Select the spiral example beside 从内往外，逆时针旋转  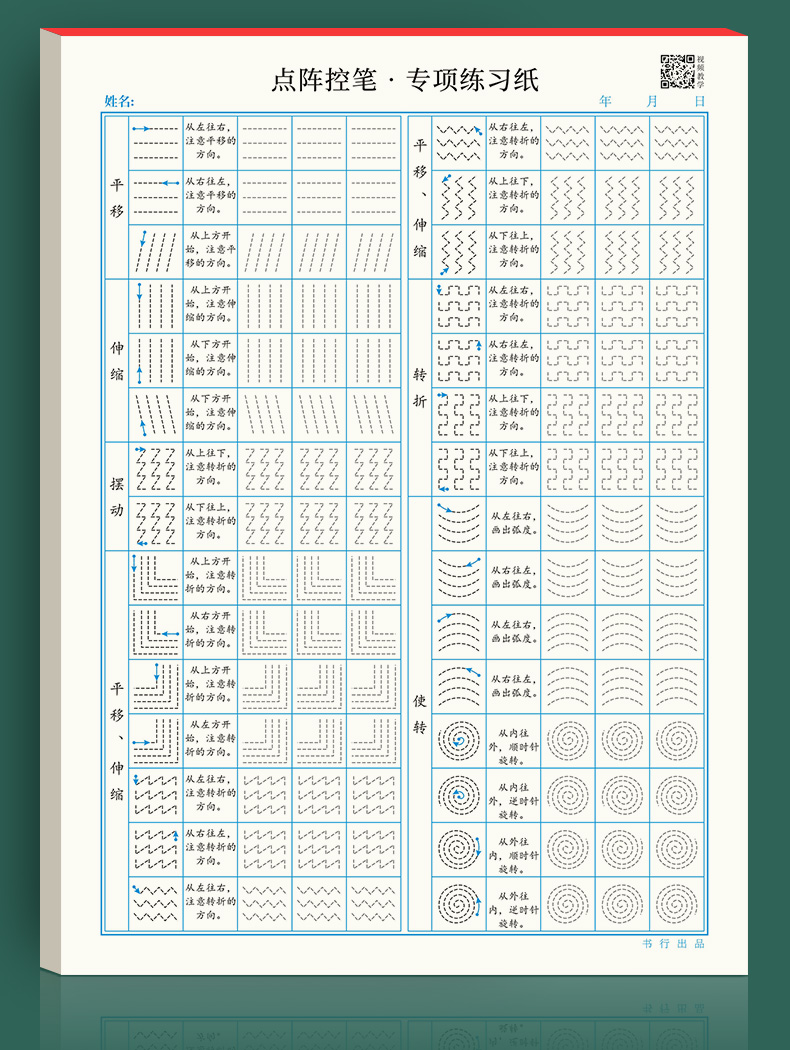coord(459,795)
